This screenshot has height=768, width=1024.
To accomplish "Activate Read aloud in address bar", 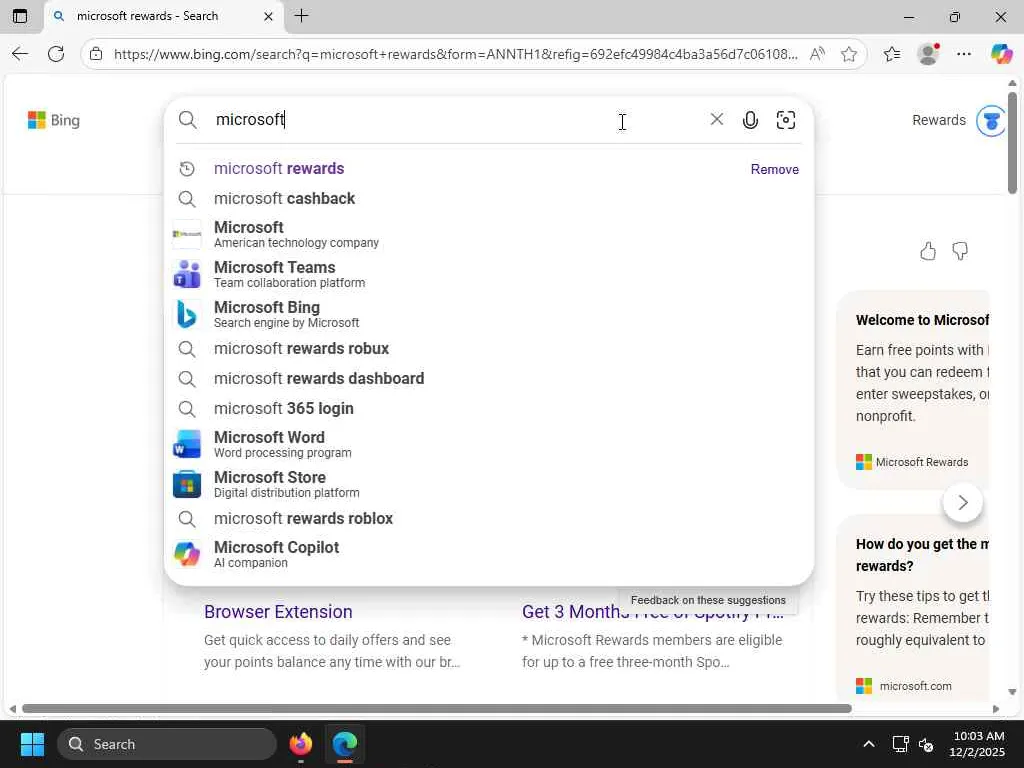I will tap(816, 54).
